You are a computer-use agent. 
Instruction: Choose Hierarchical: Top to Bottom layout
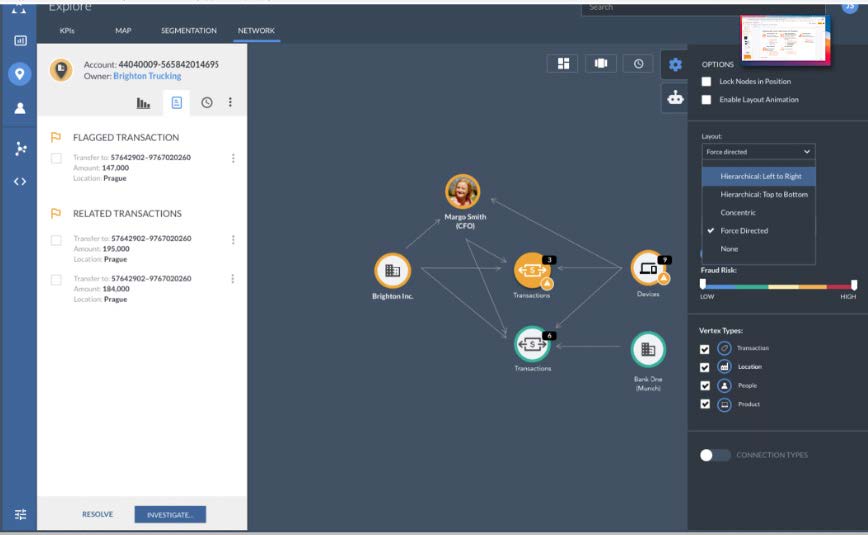click(759, 194)
